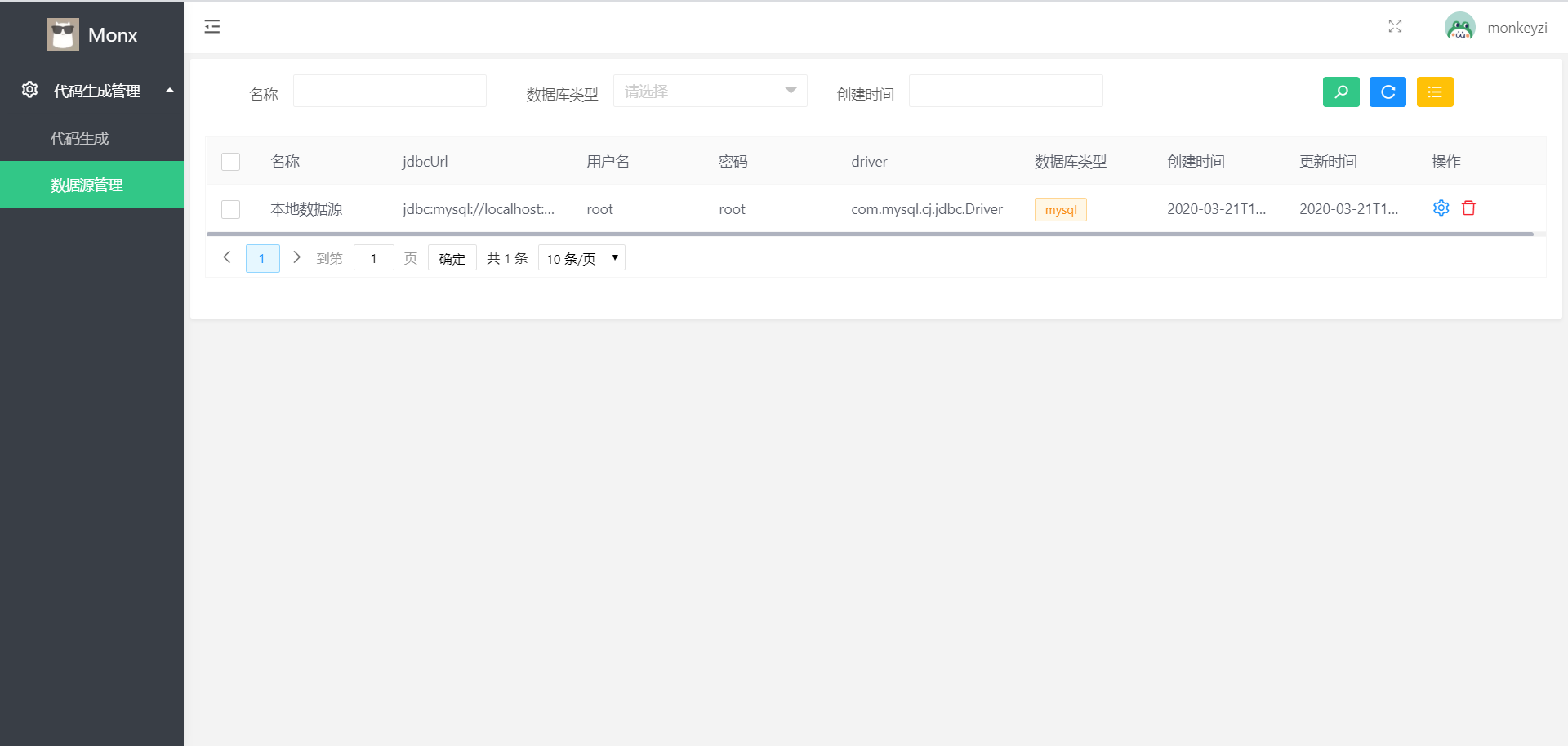Click the 用户名 column header
Viewport: 1568px width, 746px height.
coord(608,162)
